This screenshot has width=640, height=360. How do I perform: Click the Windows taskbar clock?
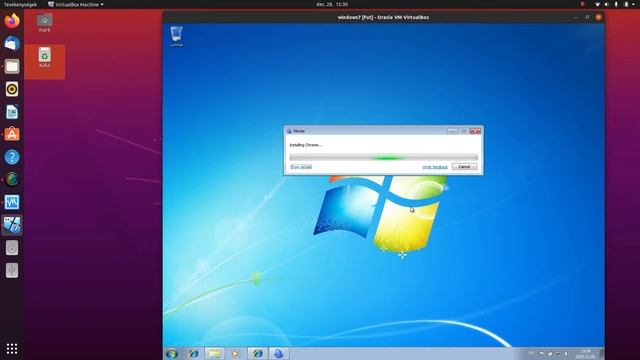[x=585, y=353]
